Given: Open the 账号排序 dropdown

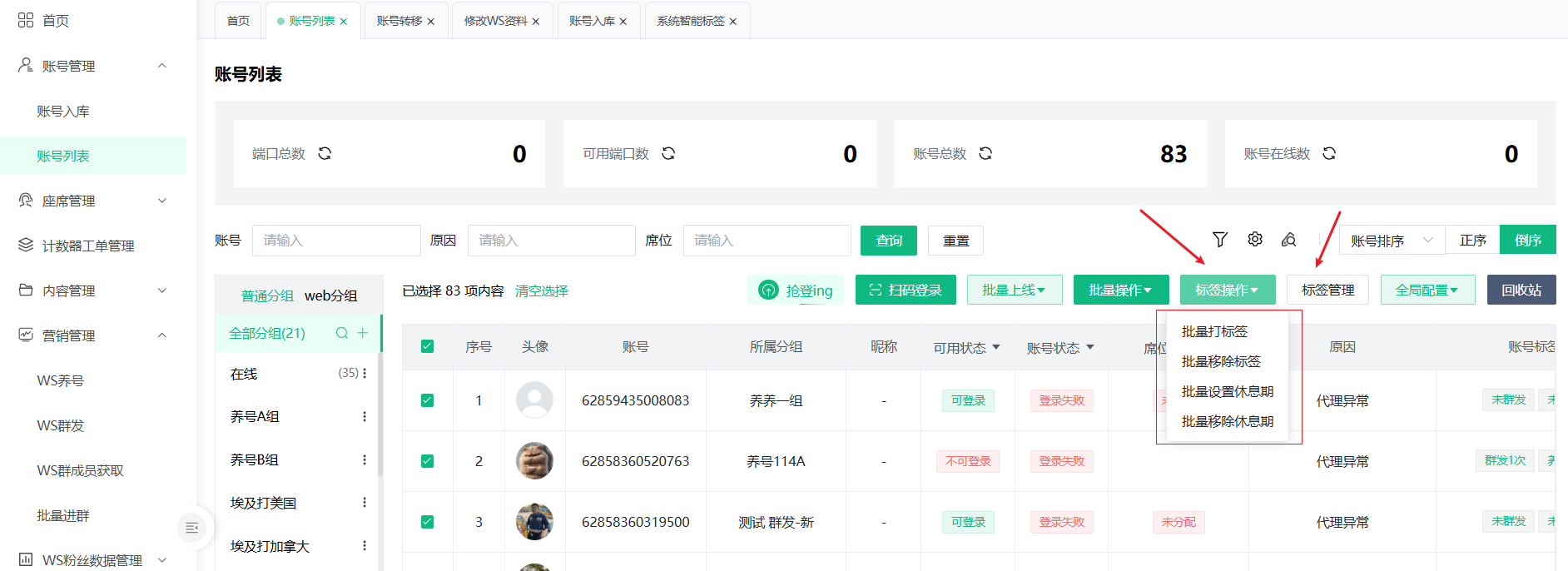Looking at the screenshot, I should 1392,240.
